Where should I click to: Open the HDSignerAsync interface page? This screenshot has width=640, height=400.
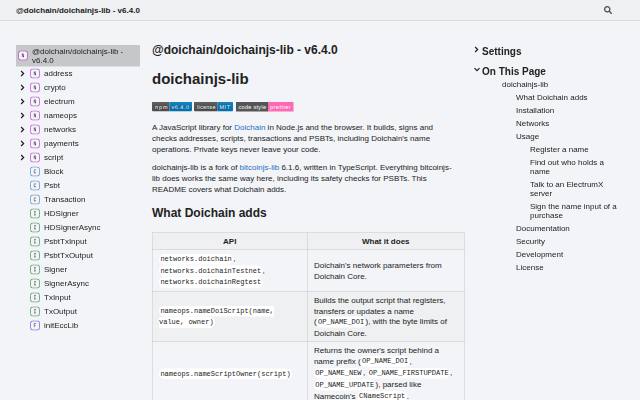point(72,227)
